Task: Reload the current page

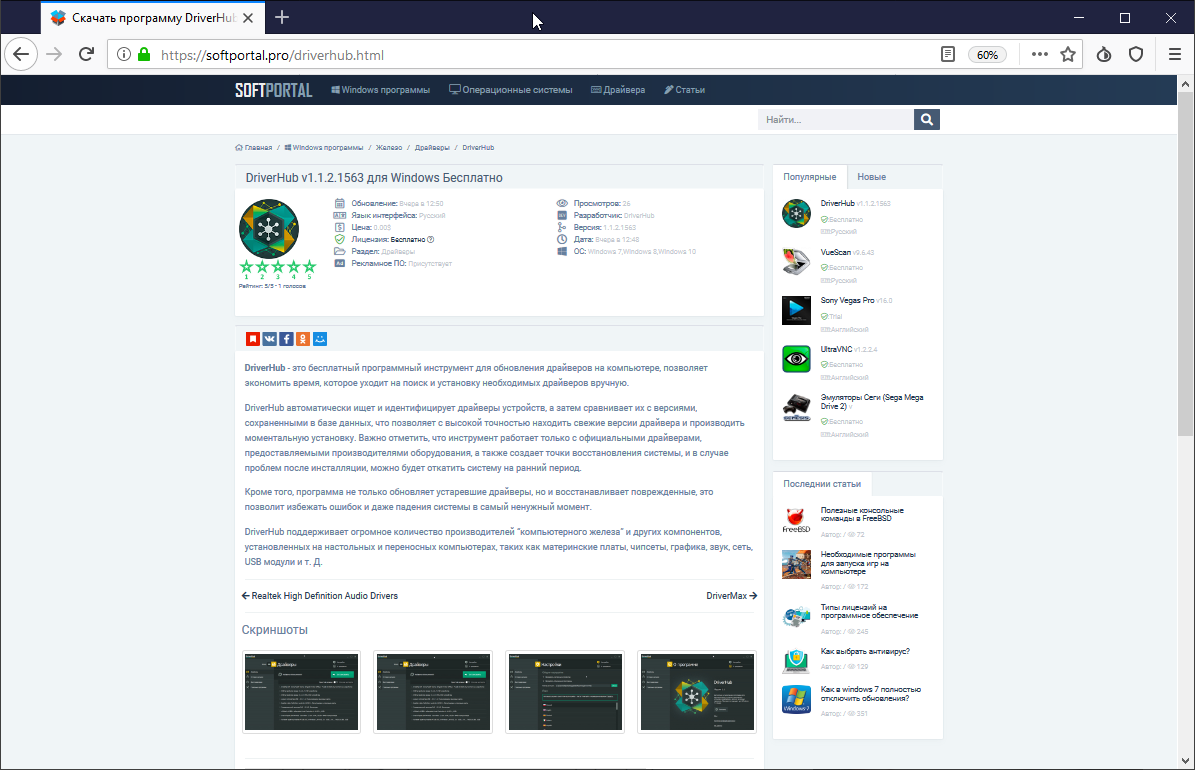Action: coord(86,54)
